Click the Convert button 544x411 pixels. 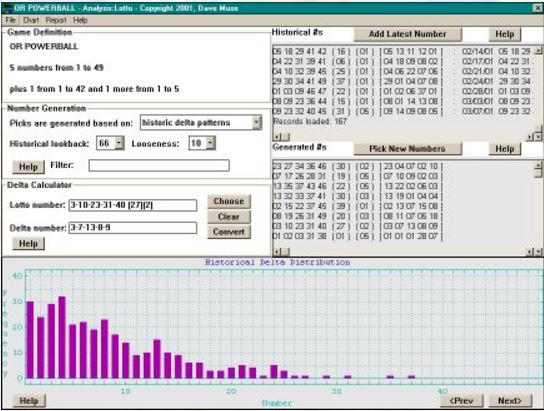click(229, 232)
